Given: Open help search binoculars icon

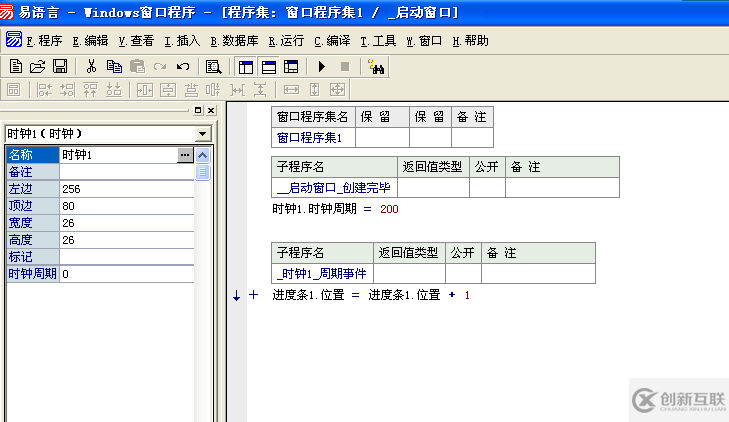Looking at the screenshot, I should [x=376, y=67].
